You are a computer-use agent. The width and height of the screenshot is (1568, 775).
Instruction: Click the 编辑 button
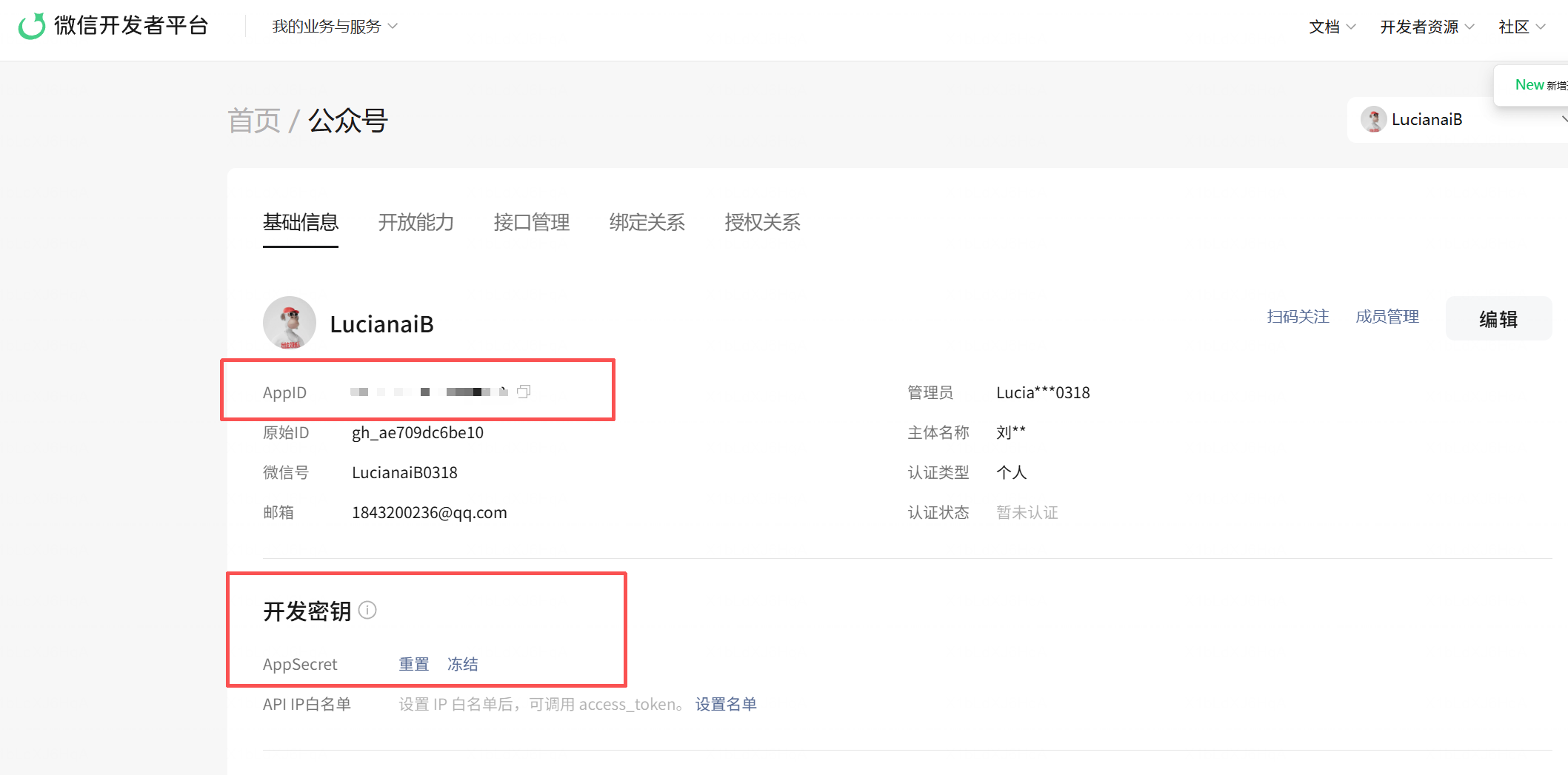(x=1498, y=318)
